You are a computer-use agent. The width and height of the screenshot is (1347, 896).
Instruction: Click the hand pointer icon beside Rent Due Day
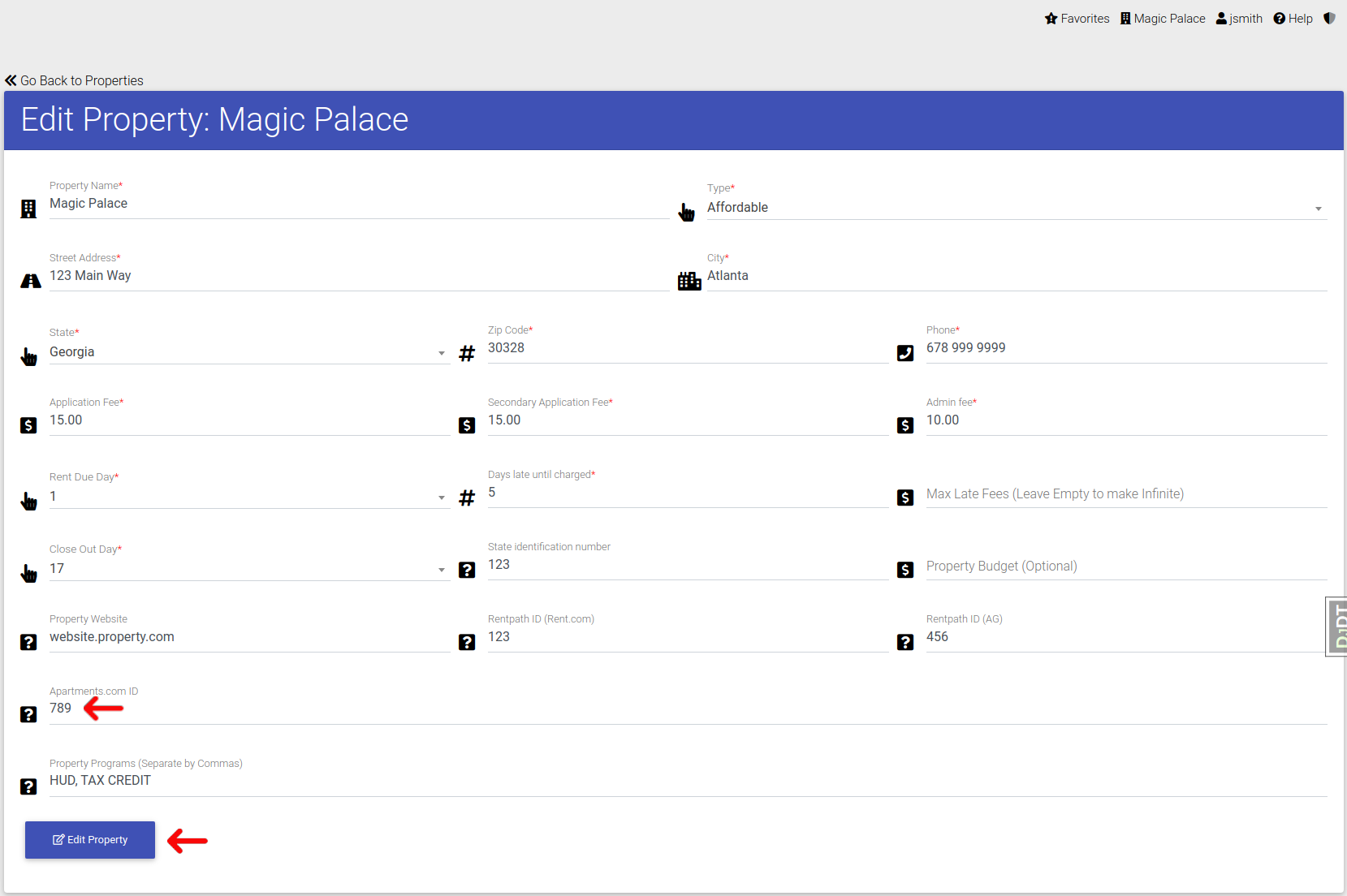tap(29, 501)
